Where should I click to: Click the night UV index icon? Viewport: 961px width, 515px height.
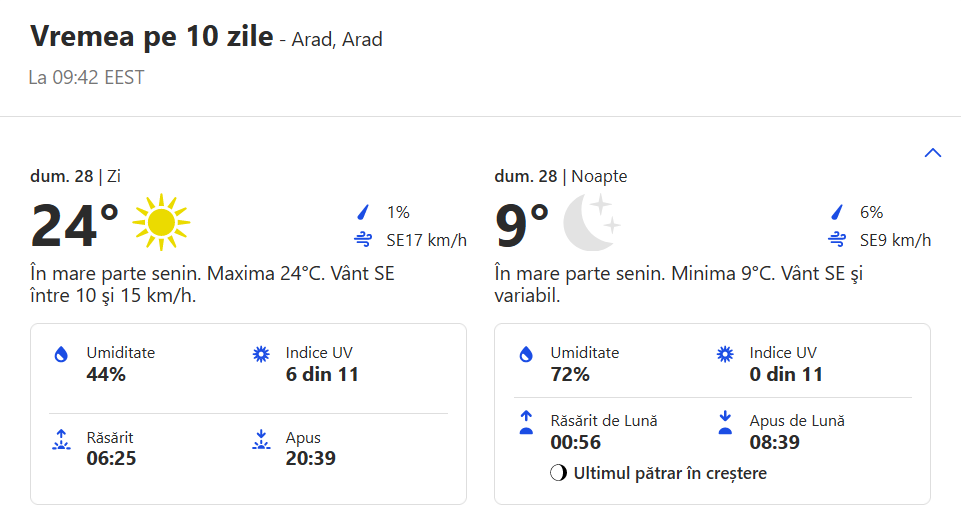(x=725, y=354)
